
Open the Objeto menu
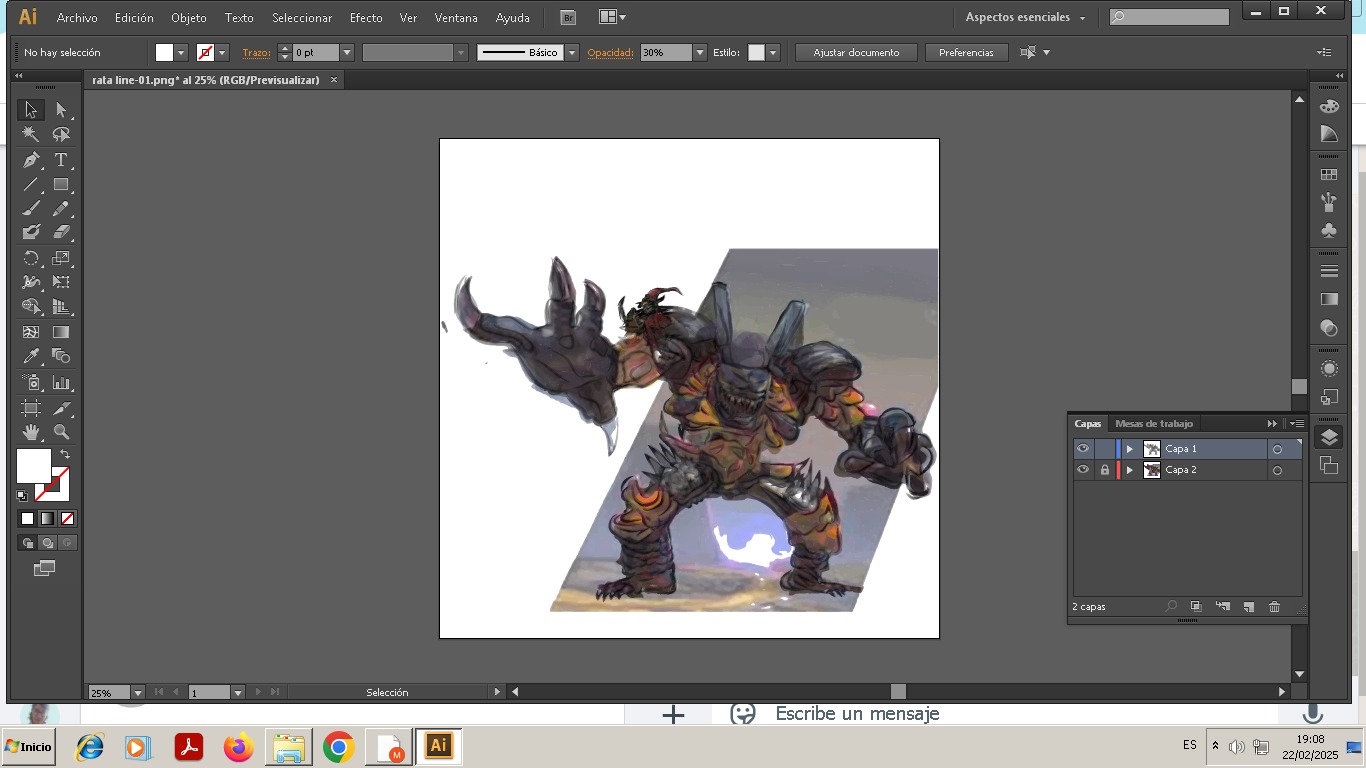[x=188, y=18]
